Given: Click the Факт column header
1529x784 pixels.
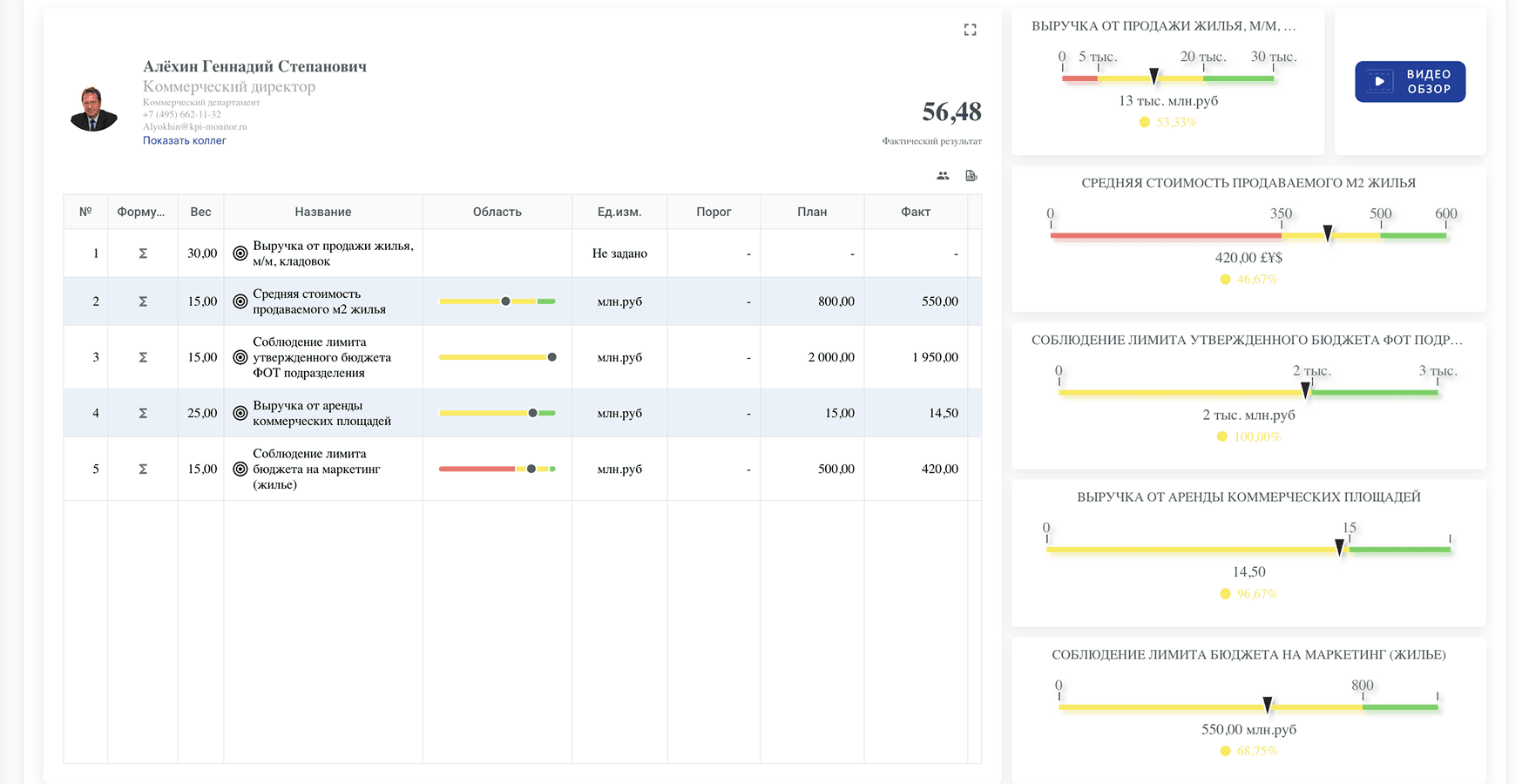Looking at the screenshot, I should coord(916,212).
